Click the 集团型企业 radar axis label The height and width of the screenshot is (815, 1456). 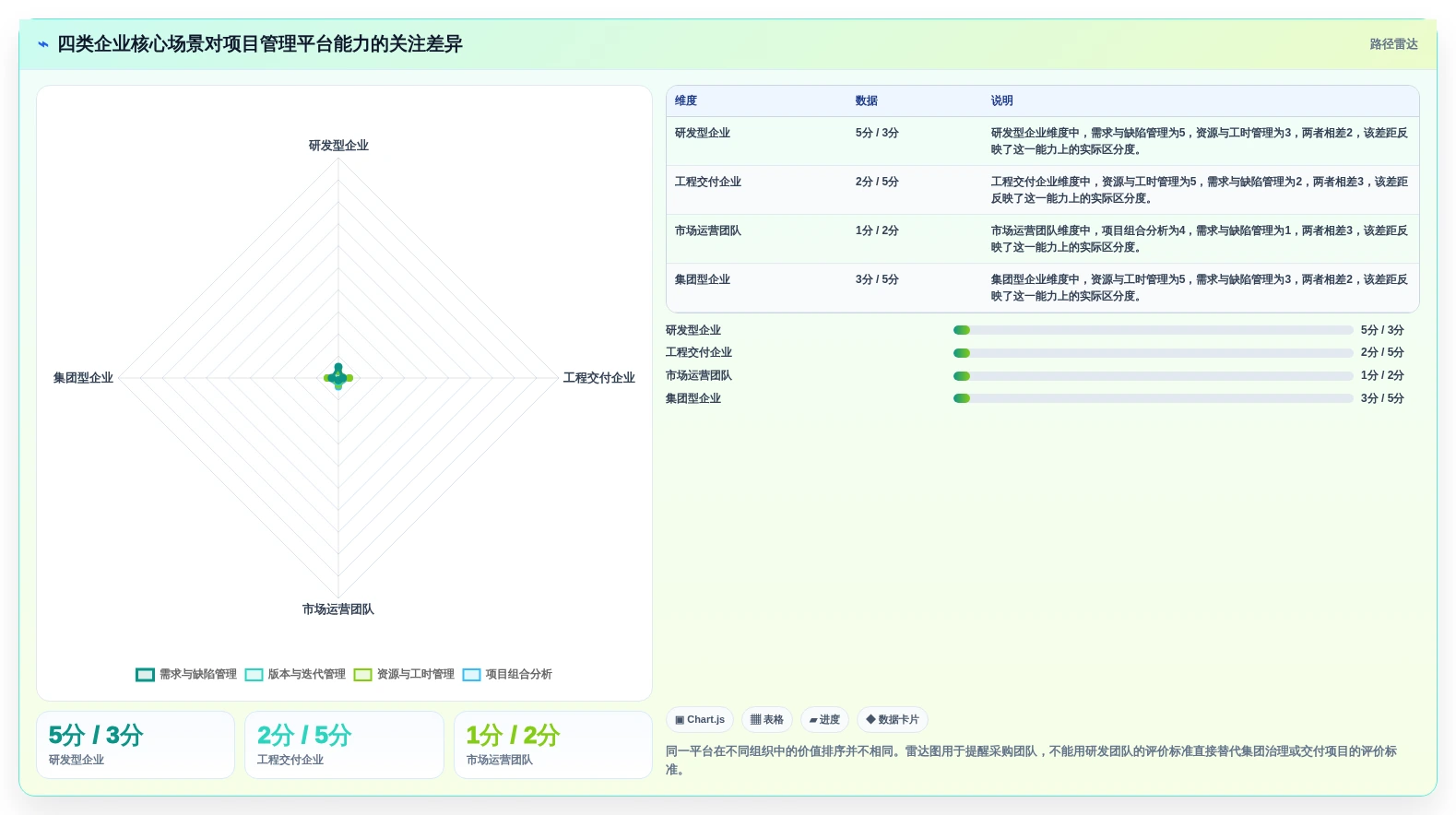pos(83,378)
